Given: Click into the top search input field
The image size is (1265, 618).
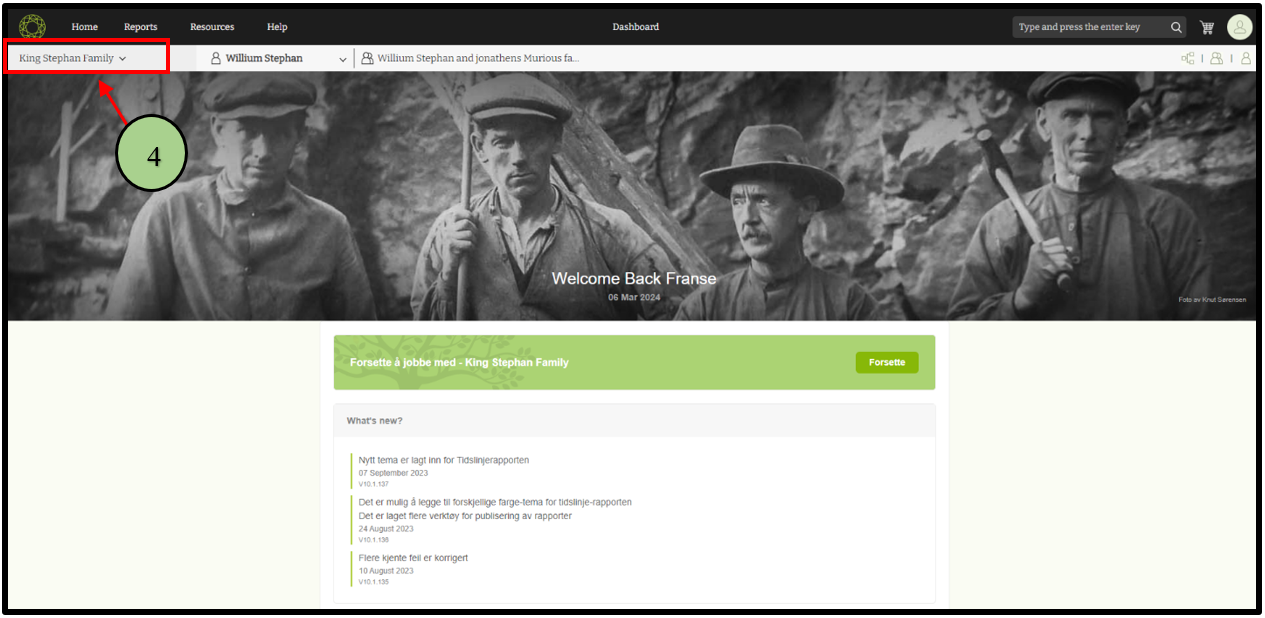Looking at the screenshot, I should [1088, 27].
